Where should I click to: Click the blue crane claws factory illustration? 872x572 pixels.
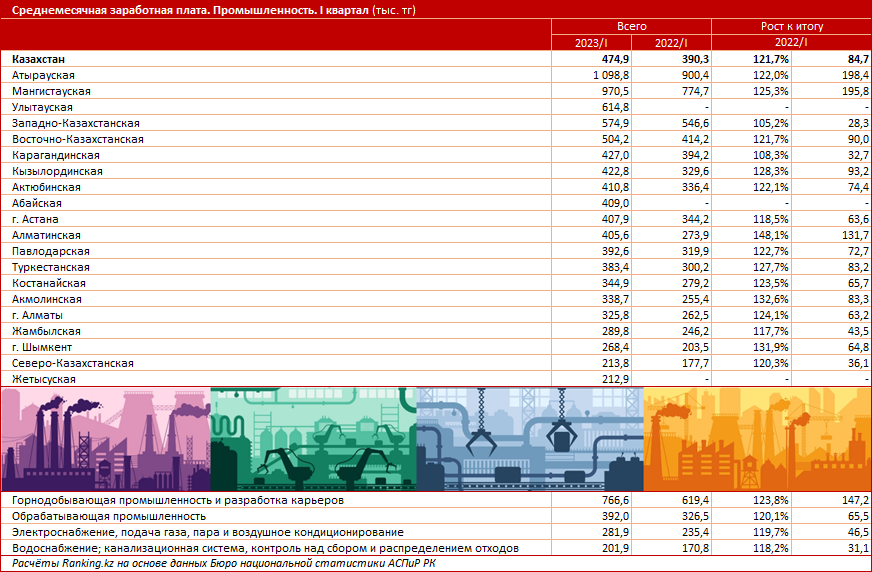tap(530, 439)
